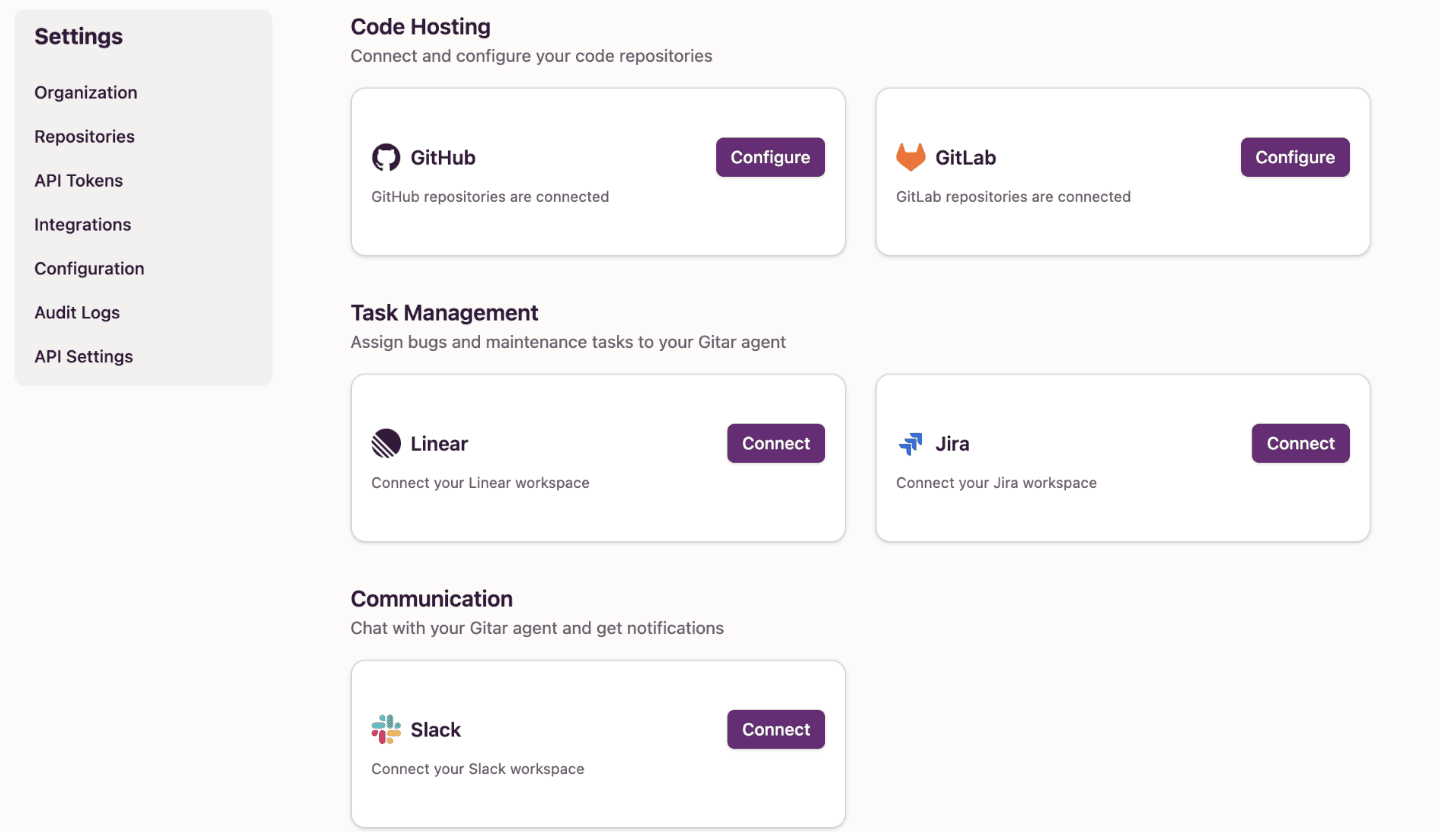Screen dimensions: 1440x832
Task: Open the API Settings section
Action: (83, 356)
